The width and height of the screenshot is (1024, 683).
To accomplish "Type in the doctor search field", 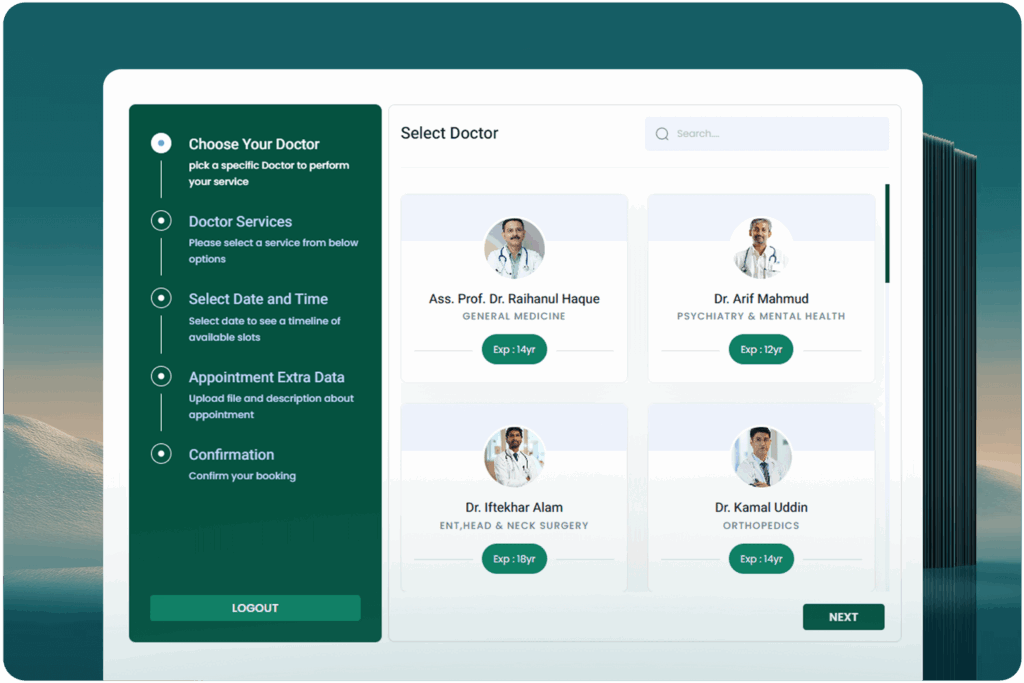I will coord(775,134).
